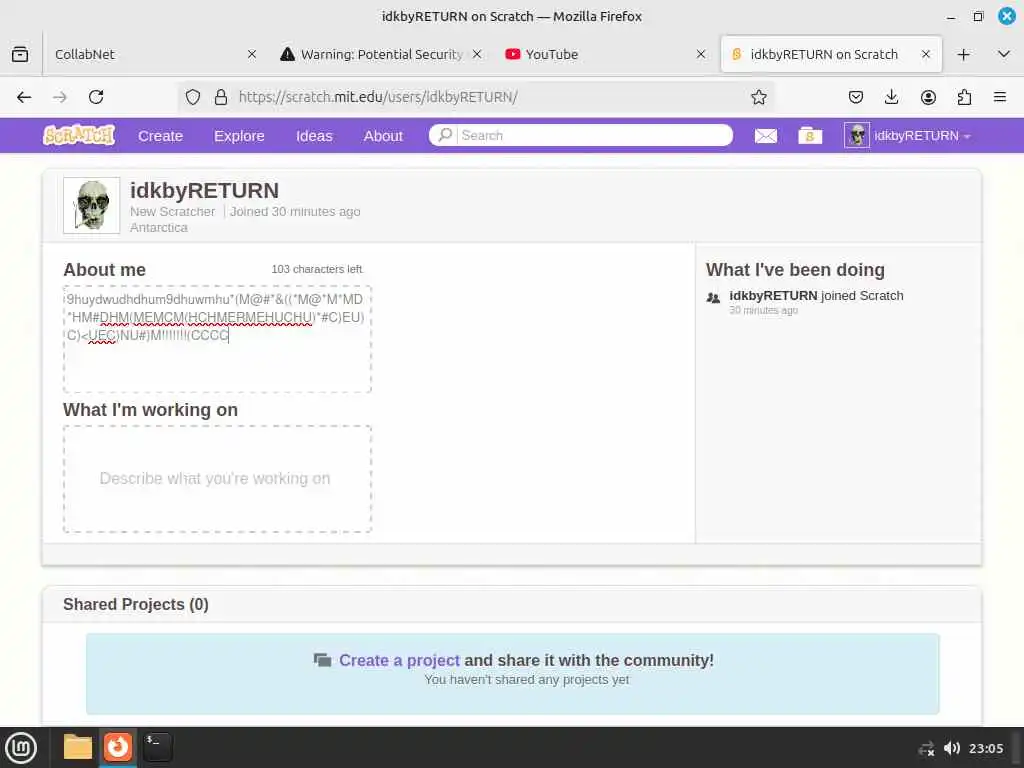
Task: Click the Create a project link
Action: 399,660
